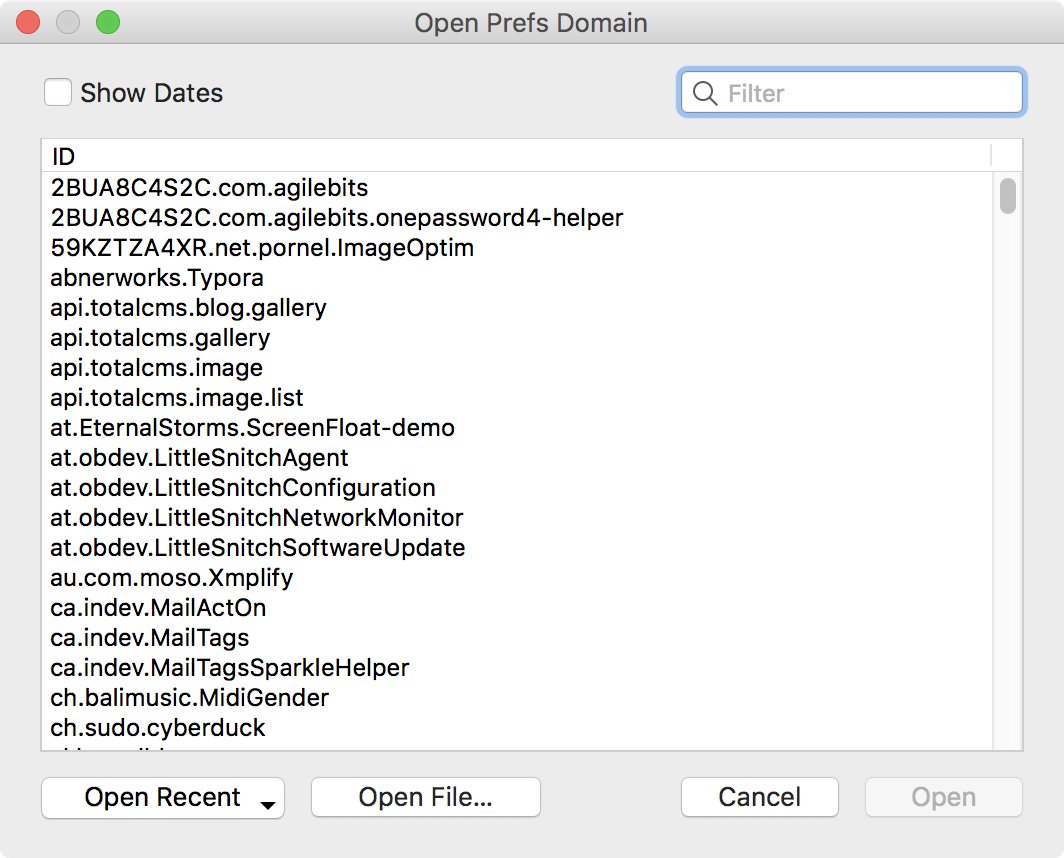Select the api.totalcms.image row
Screen dimensions: 1064x858
(x=517, y=367)
